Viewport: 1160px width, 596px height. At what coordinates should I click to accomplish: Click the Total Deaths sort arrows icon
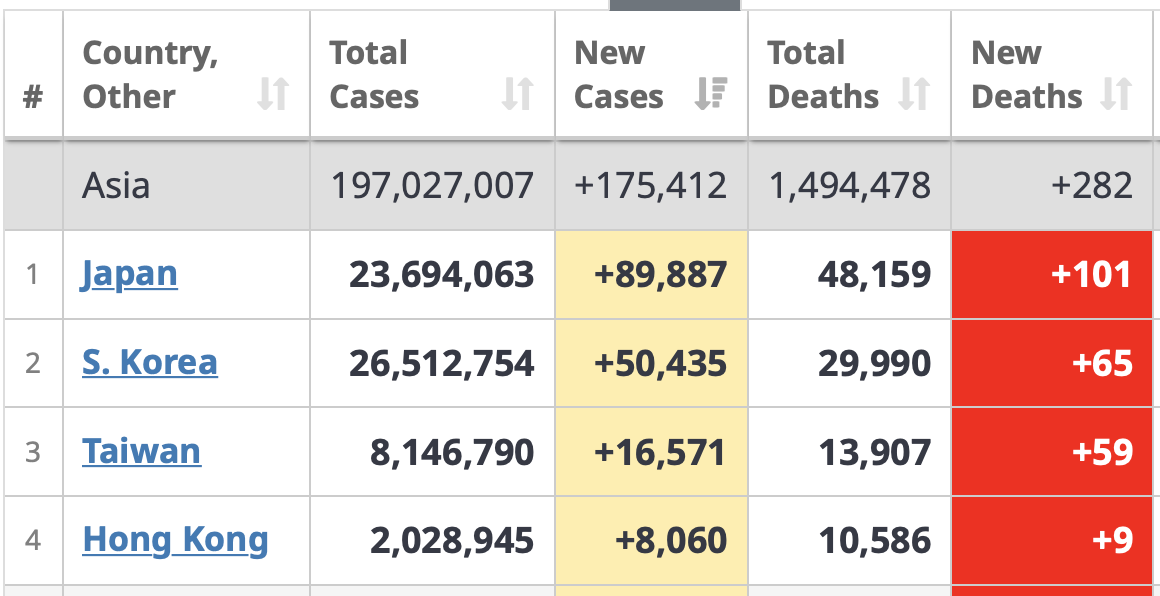pyautogui.click(x=914, y=95)
